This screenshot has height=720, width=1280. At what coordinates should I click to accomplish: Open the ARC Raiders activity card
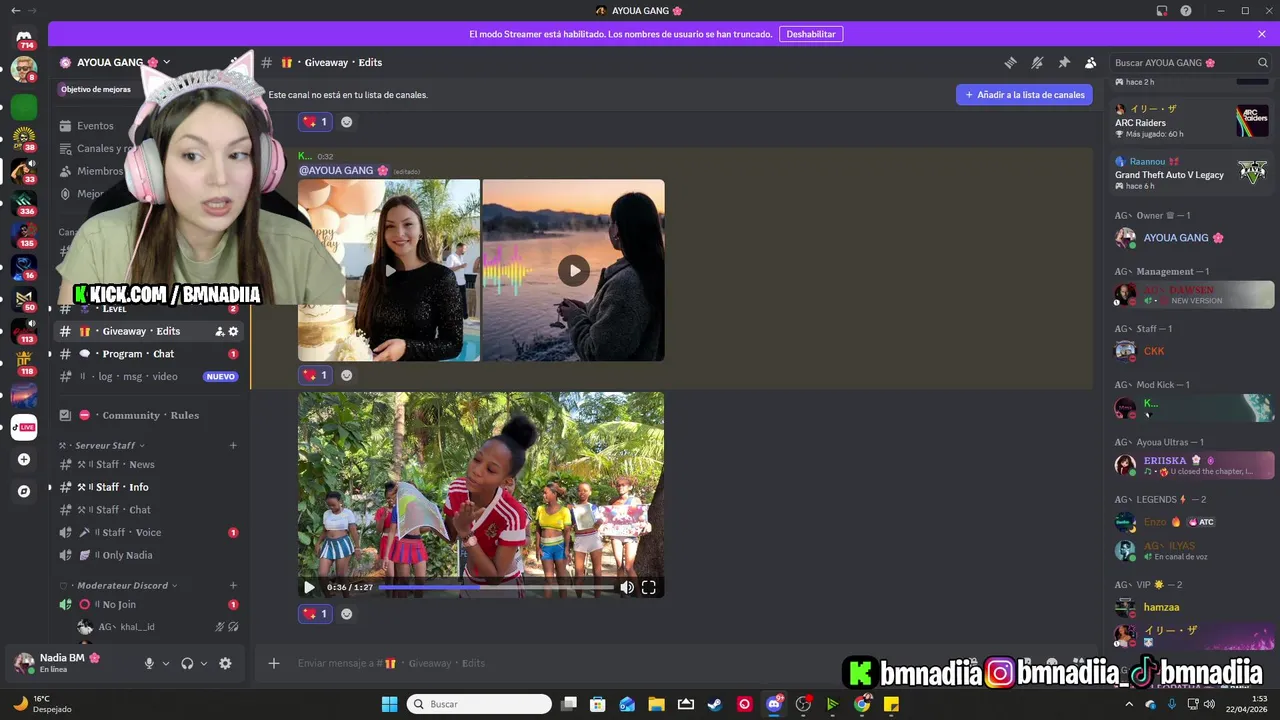1192,122
